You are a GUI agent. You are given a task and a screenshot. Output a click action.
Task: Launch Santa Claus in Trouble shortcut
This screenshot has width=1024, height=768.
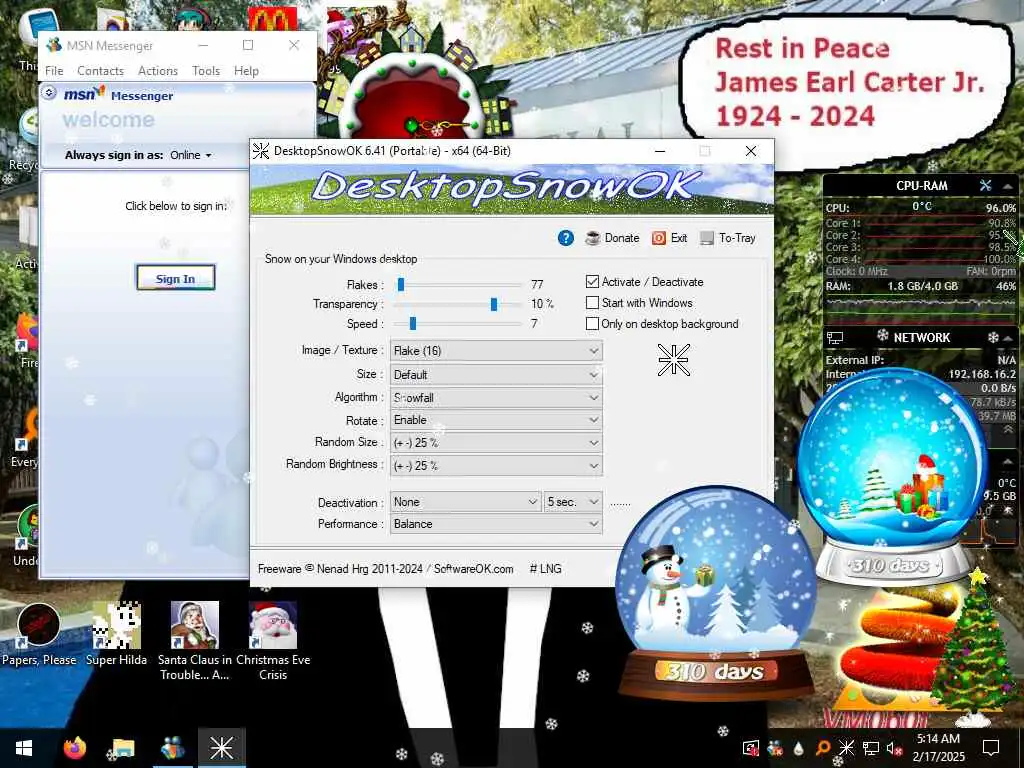click(195, 641)
